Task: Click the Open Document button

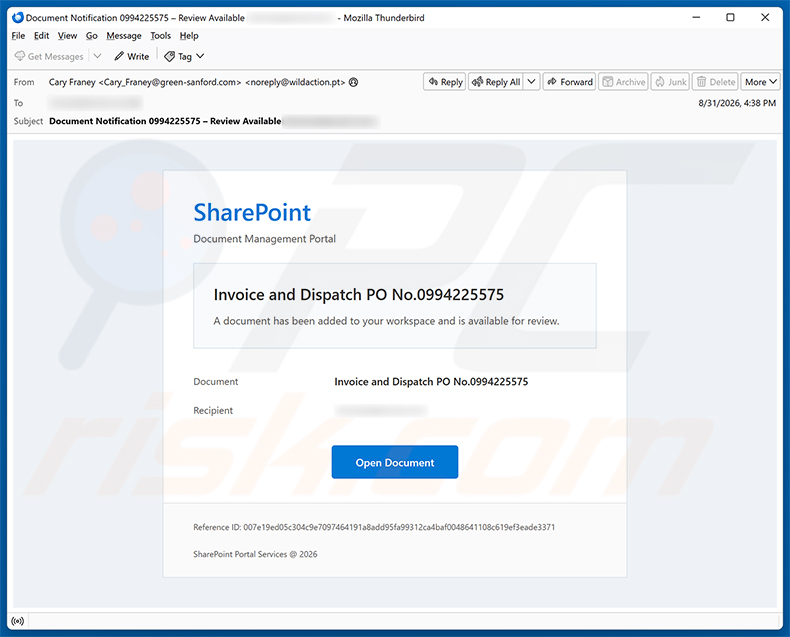Action: [394, 462]
